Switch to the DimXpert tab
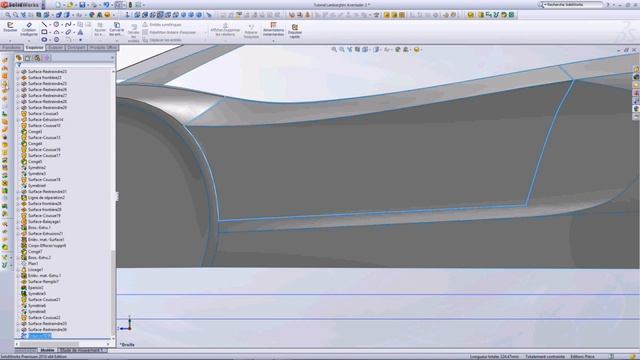This screenshot has width=640, height=360. click(76, 48)
